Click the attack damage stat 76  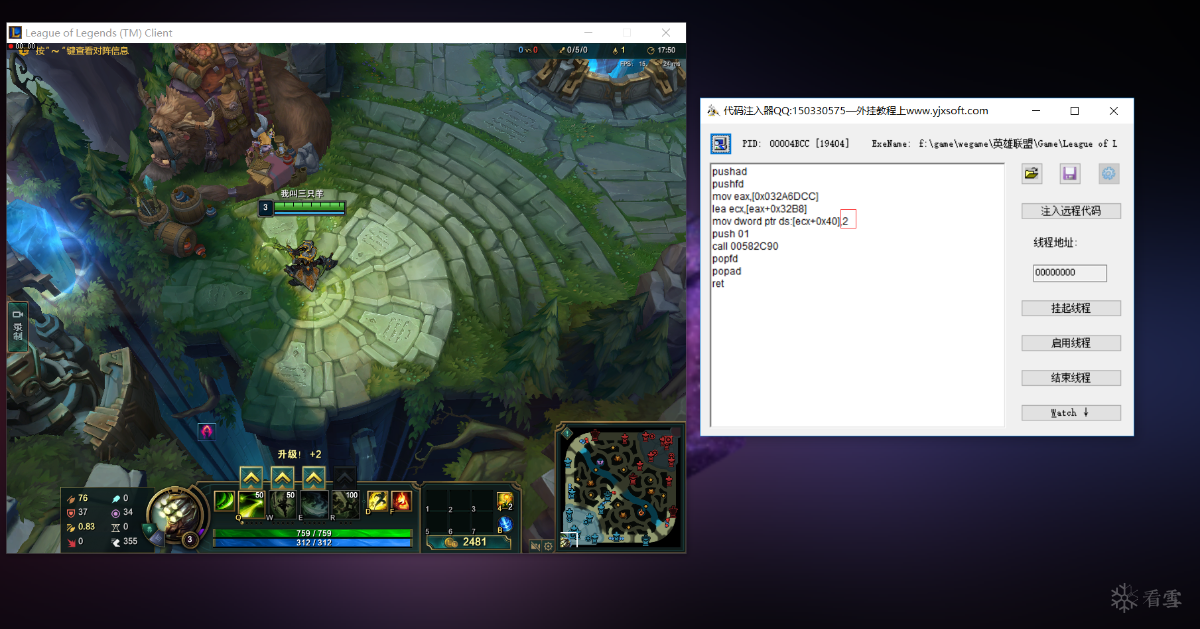click(77, 498)
